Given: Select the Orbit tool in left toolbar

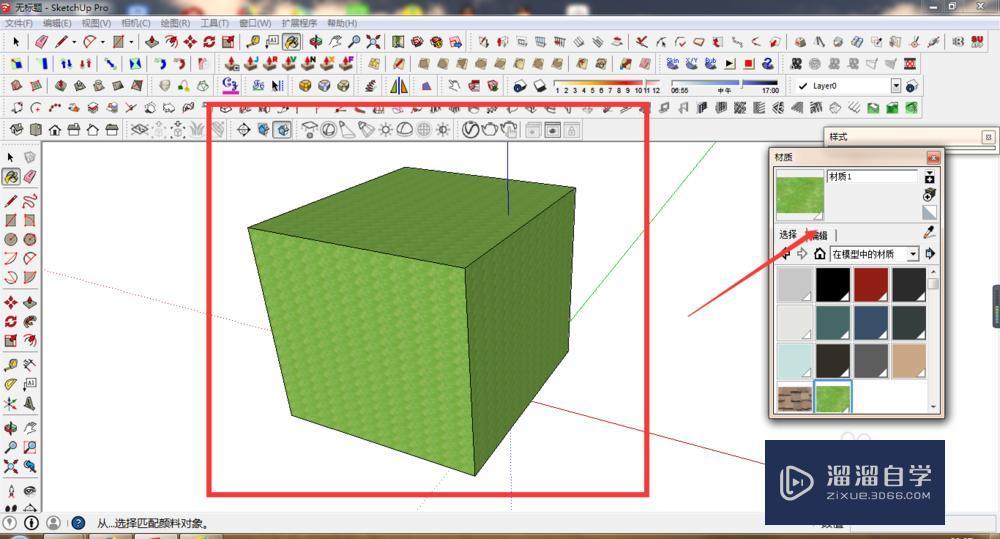Looking at the screenshot, I should [x=11, y=428].
